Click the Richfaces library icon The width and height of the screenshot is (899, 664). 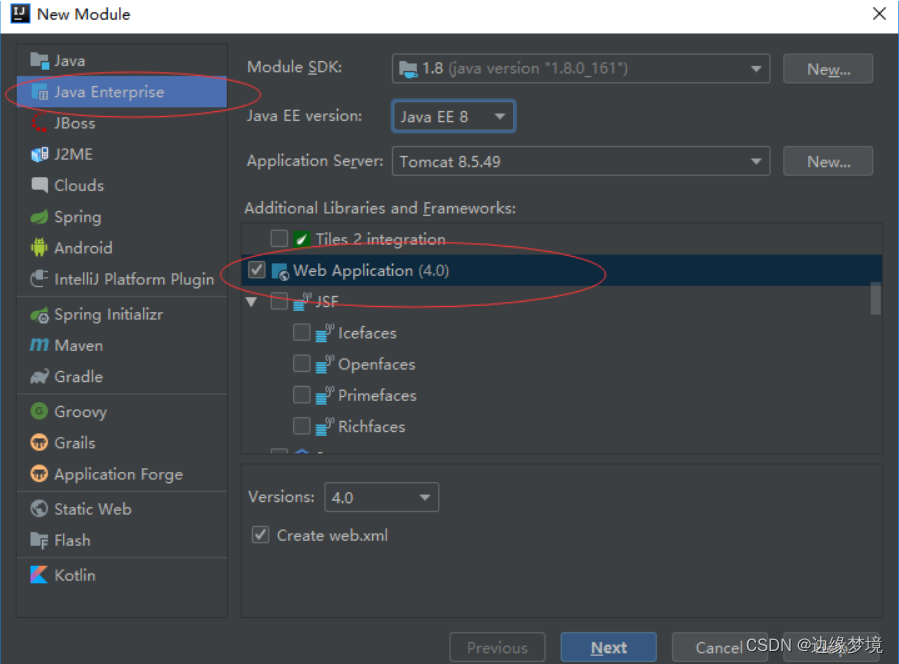[x=325, y=427]
